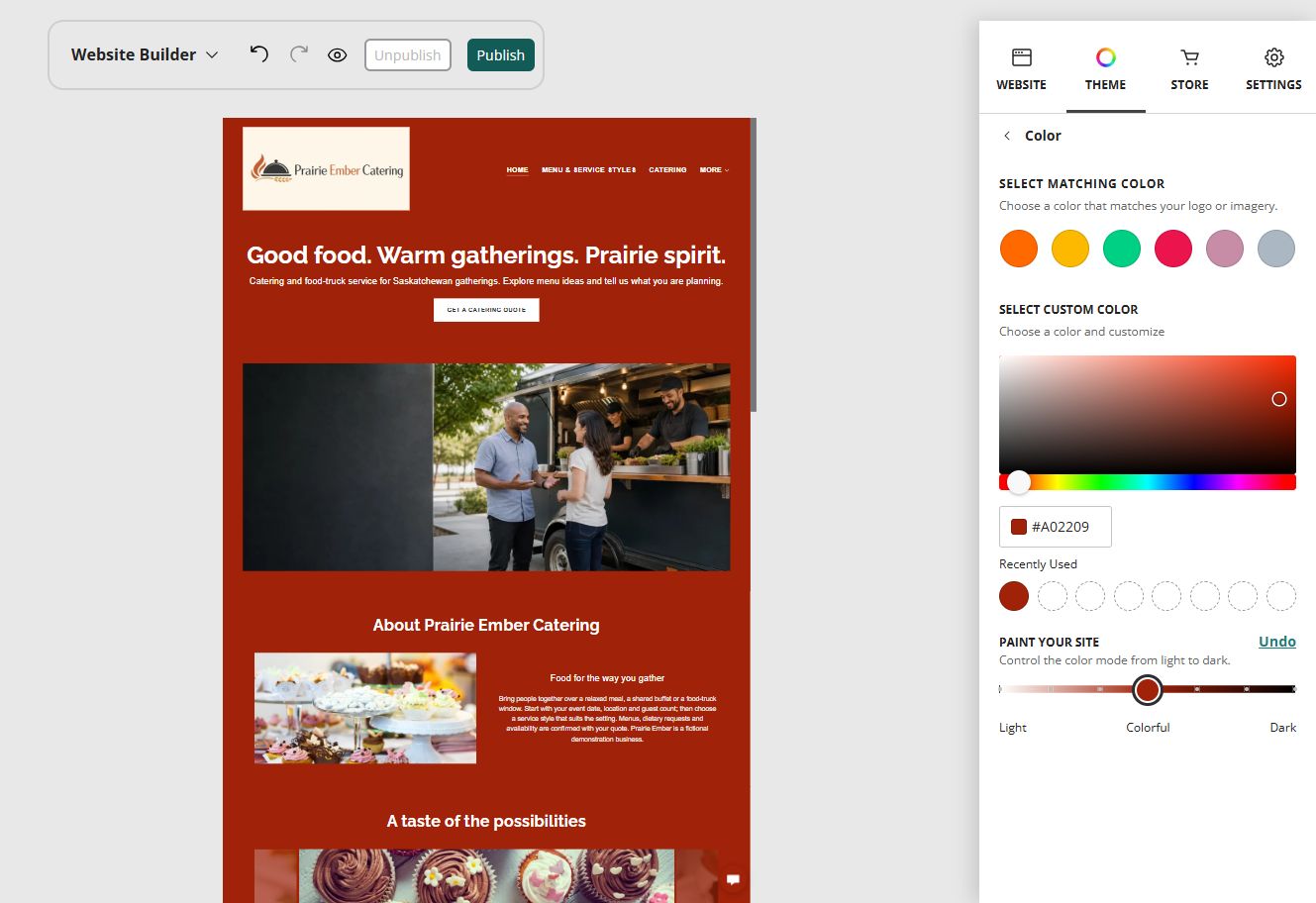Viewport: 1316px width, 903px height.
Task: Go back using the Color chevron
Action: coord(1007,136)
